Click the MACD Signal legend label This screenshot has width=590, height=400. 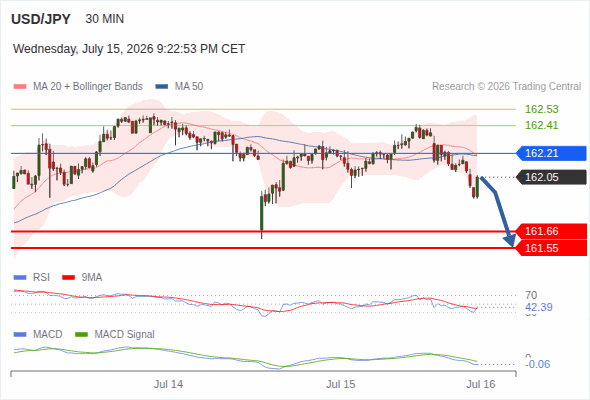[125, 335]
